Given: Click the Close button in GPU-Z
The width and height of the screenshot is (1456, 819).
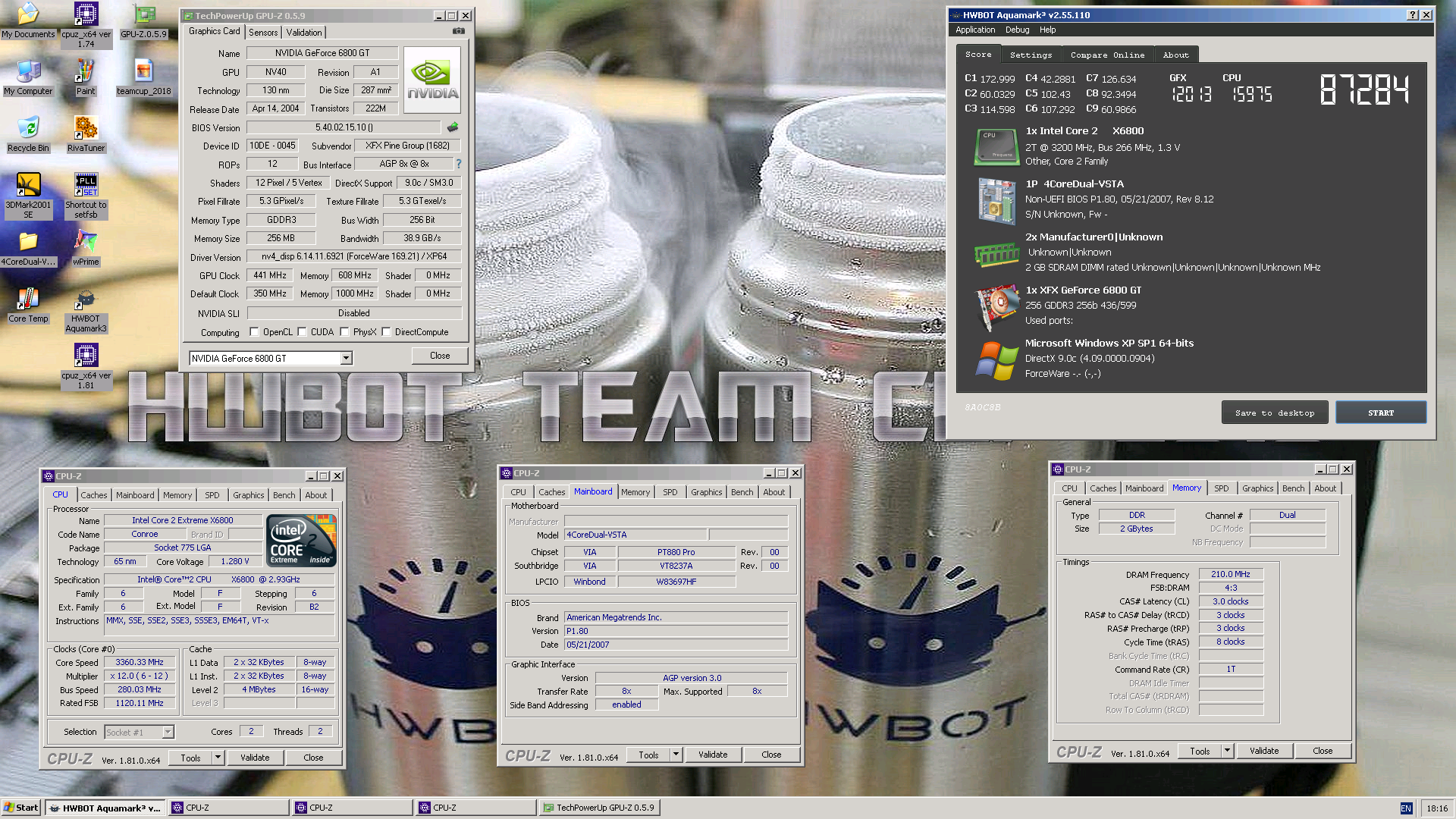Looking at the screenshot, I should coord(439,355).
